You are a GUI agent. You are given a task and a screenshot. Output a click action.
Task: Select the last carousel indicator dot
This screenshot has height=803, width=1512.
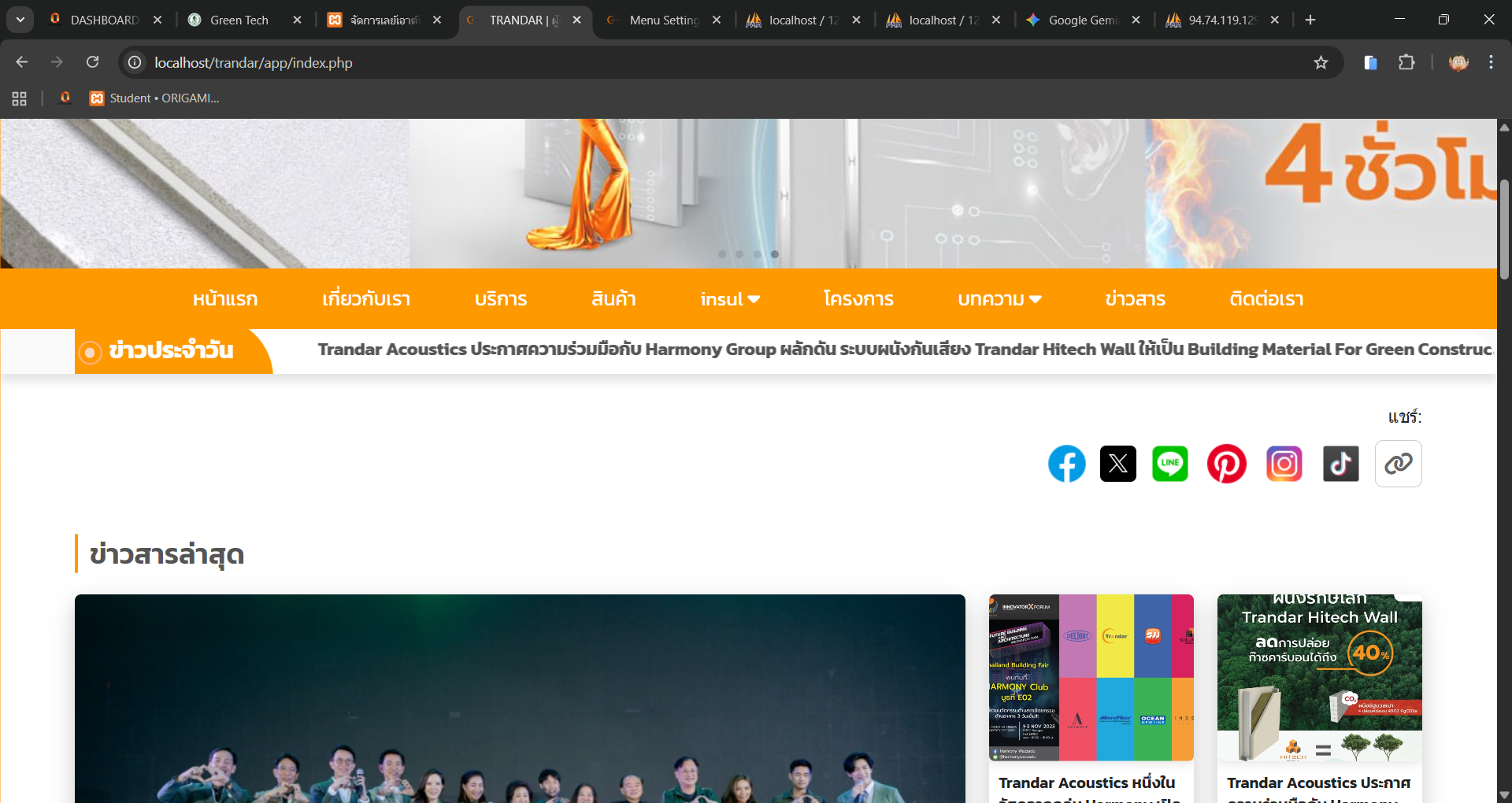[775, 254]
